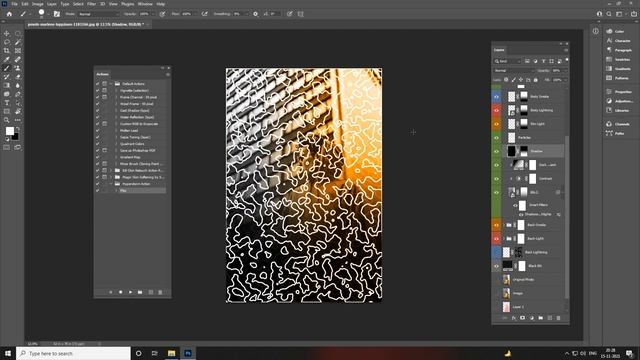
Task: Open File Explorer from taskbar
Action: 171,353
